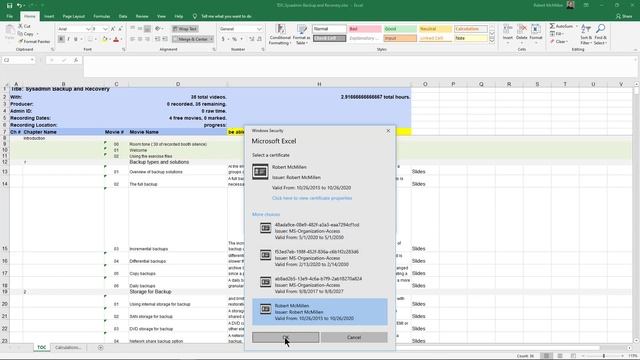Toggle Bold formatting

(x=61, y=39)
